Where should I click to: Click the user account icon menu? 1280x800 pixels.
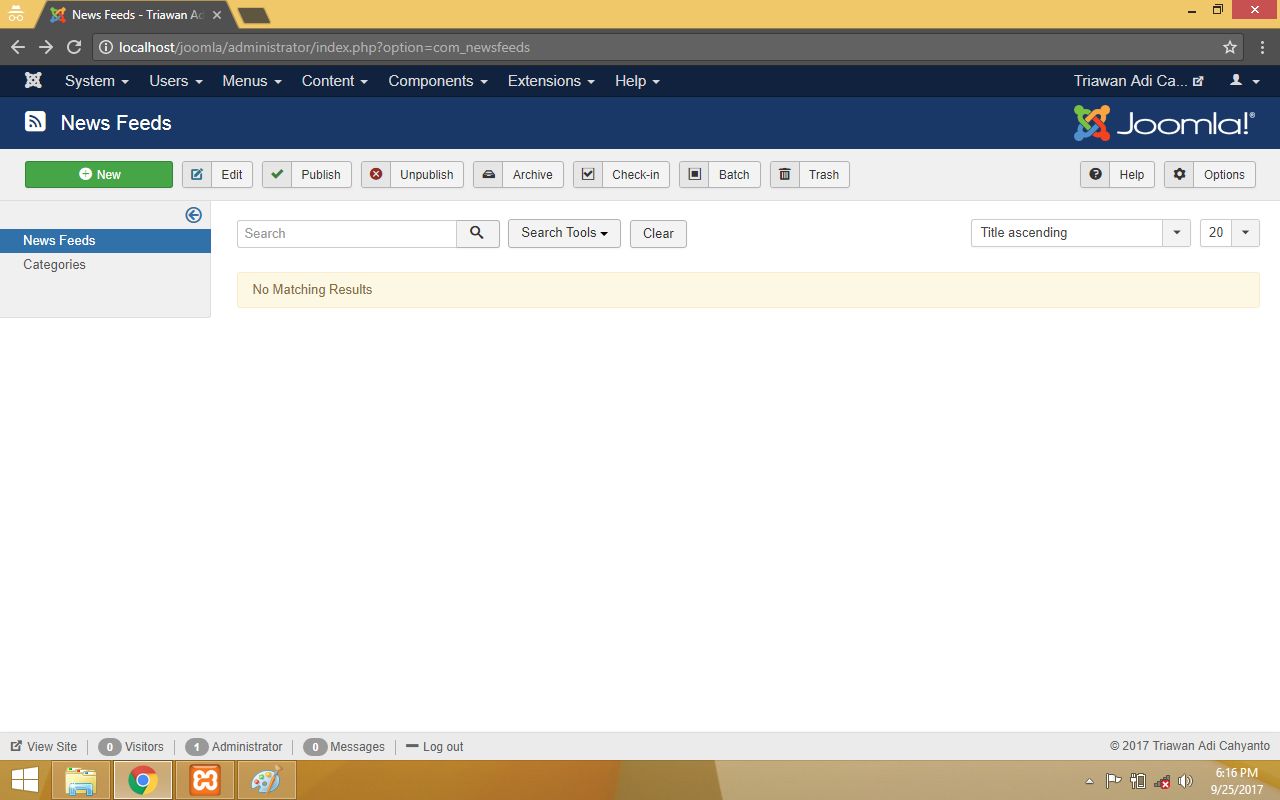(1244, 81)
